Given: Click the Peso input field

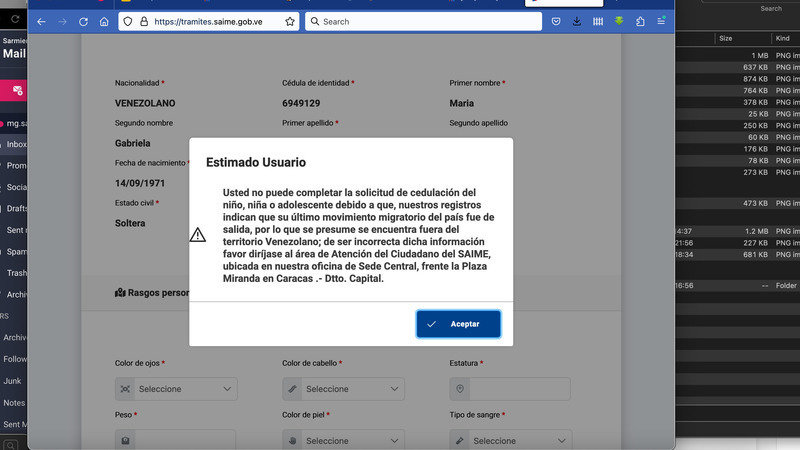Looking at the screenshot, I should 185,440.
